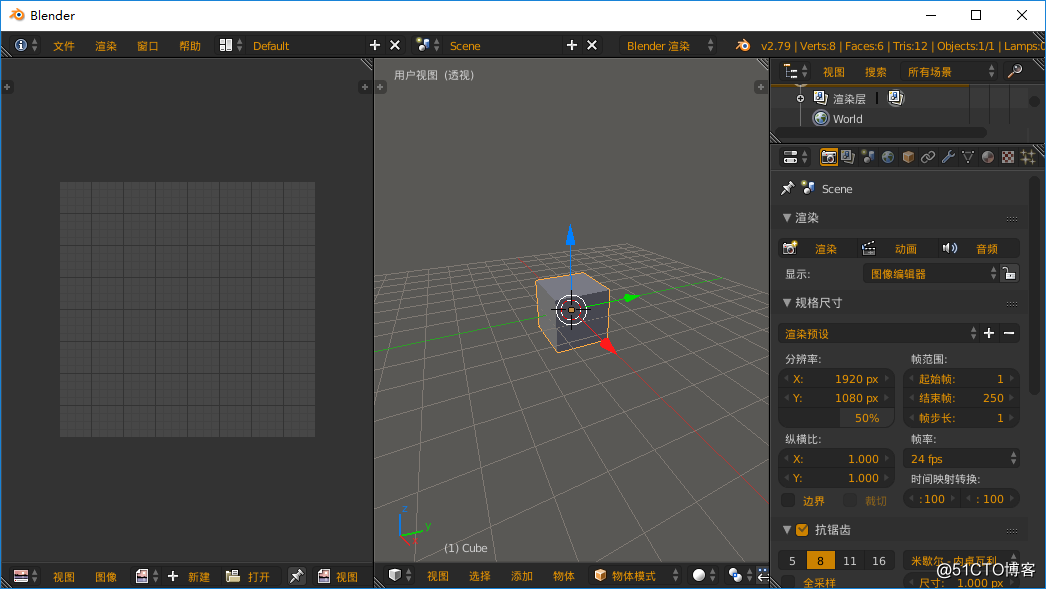The image size is (1046, 589).
Task: Open the 添加 menu in 3D view header
Action: coord(522,576)
